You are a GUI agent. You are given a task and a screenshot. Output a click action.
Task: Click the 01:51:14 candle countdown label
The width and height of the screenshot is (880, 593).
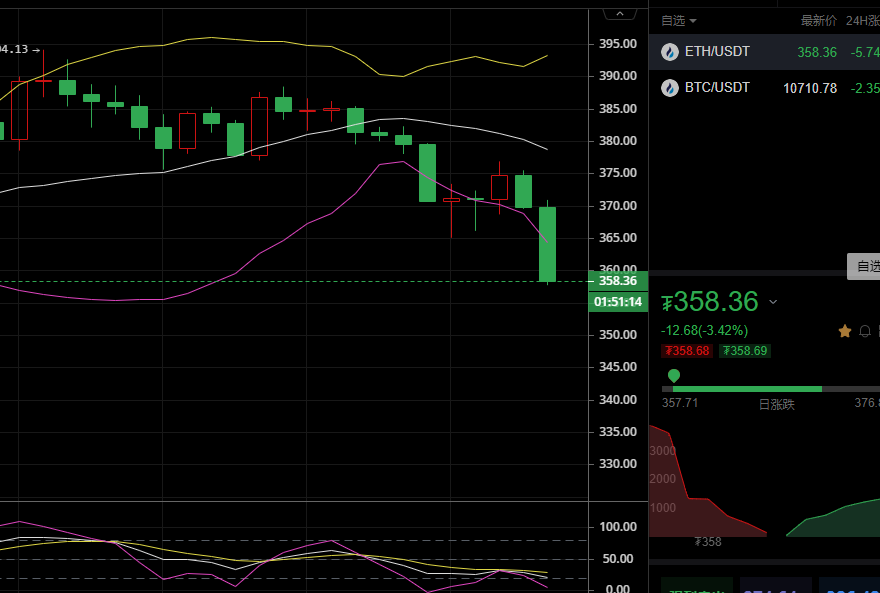click(x=618, y=302)
